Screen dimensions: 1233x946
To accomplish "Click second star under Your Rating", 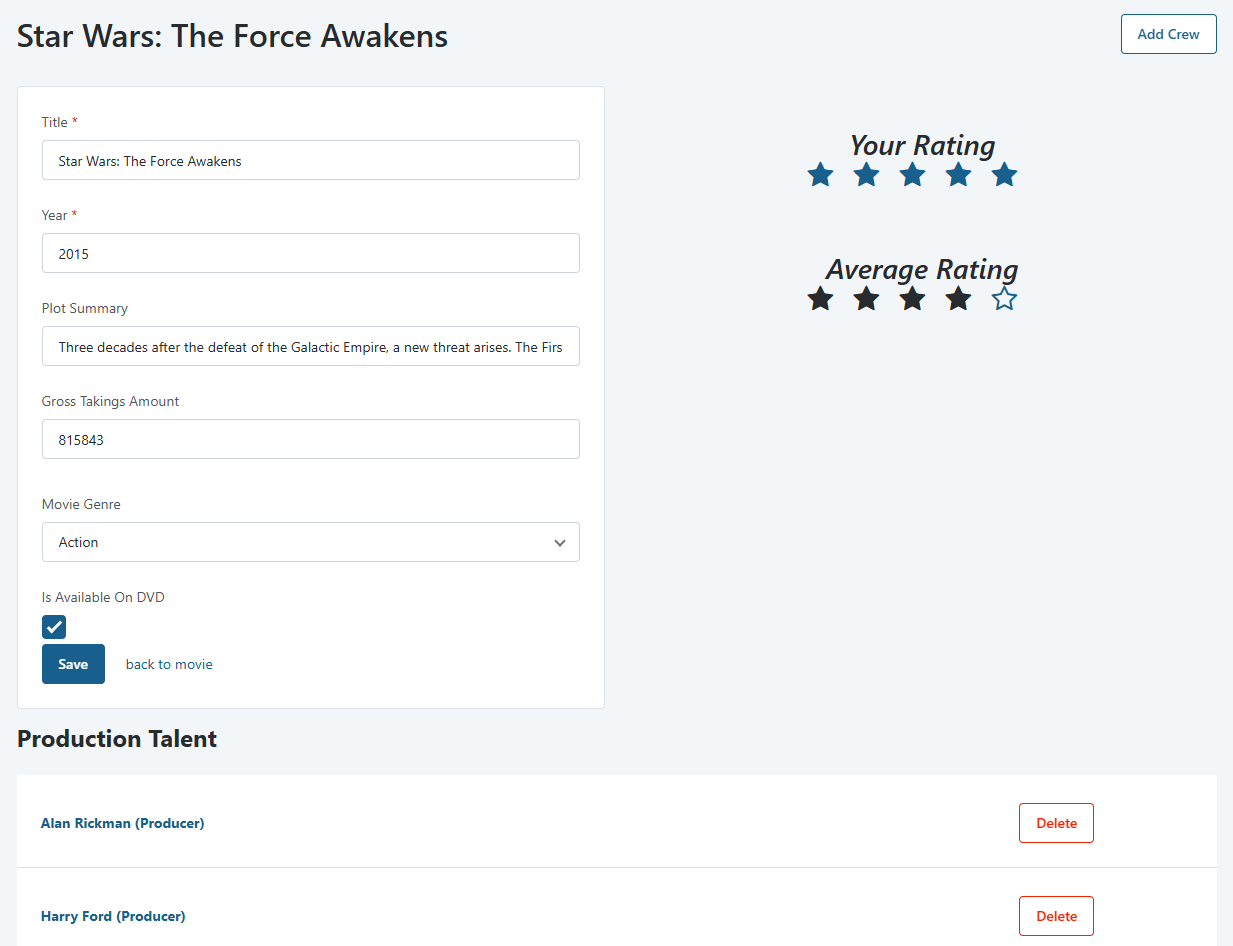I will (866, 176).
